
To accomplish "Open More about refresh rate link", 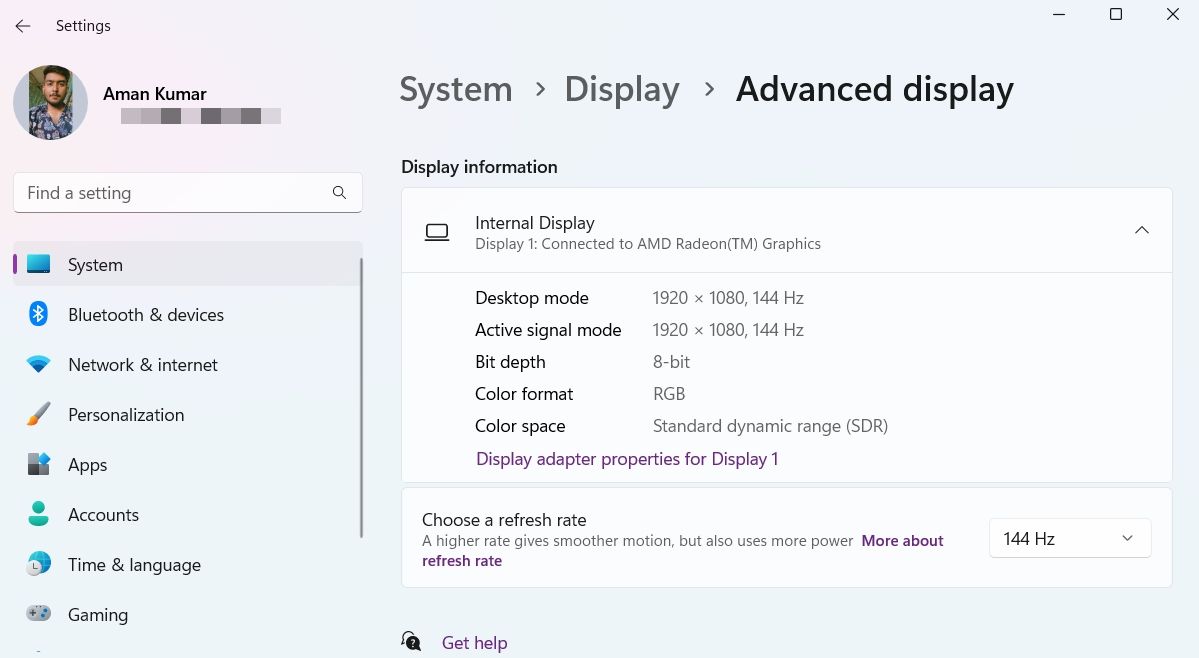I will click(x=902, y=541).
